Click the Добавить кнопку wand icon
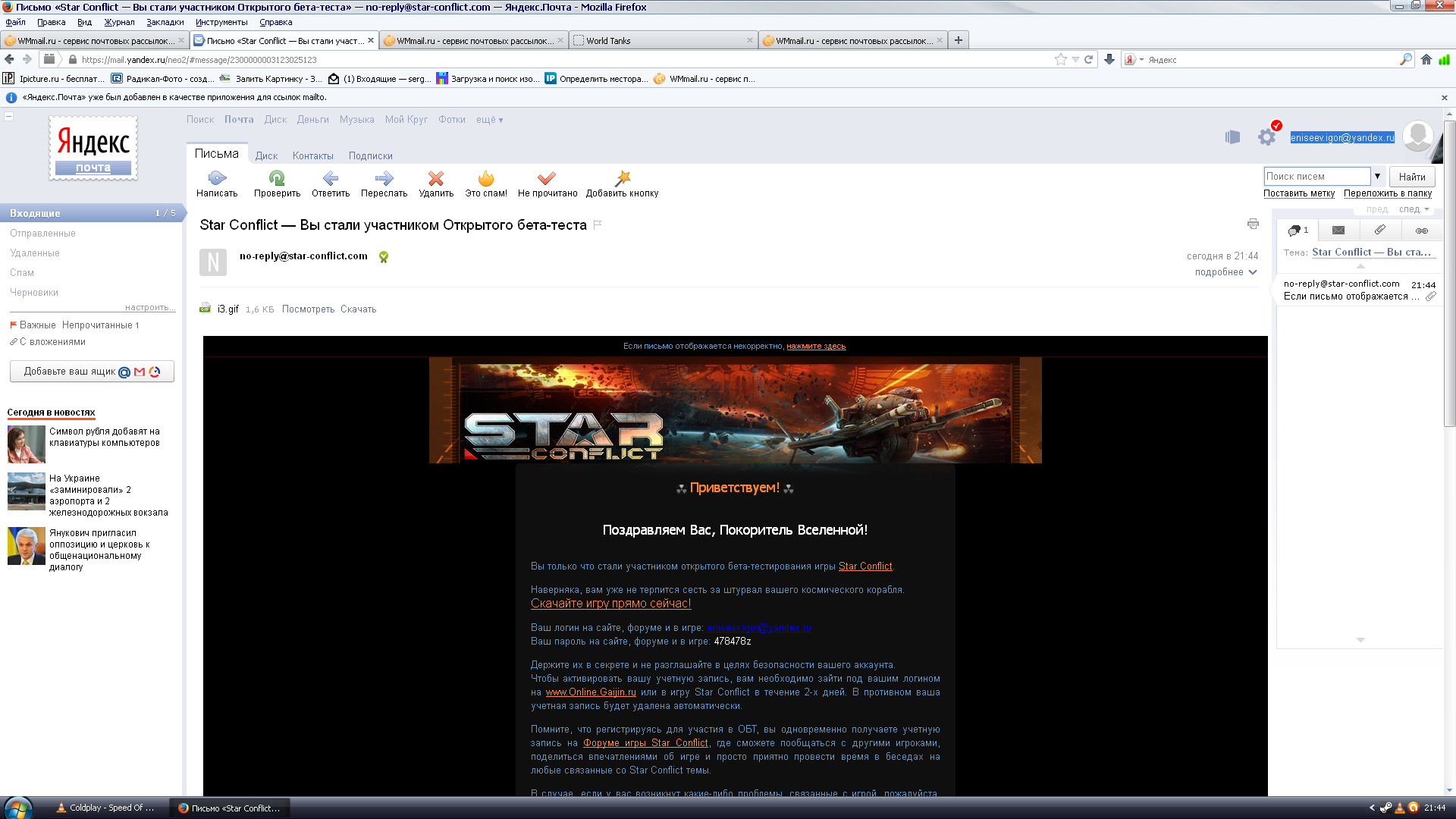 coord(622,178)
